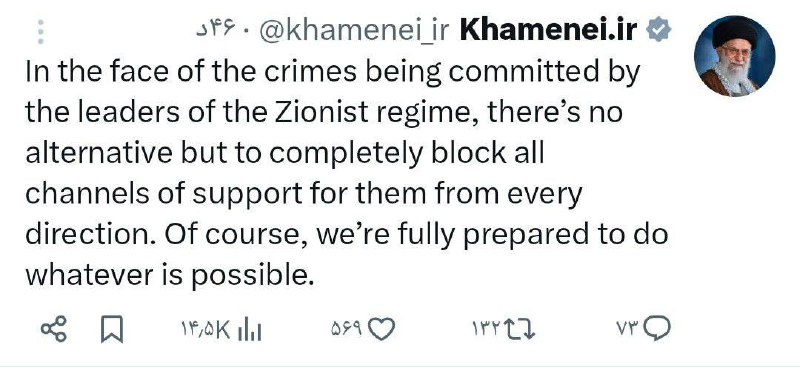Image resolution: width=800 pixels, height=368 pixels.
Task: Click the tweet line 'whatever is possible.'
Action: [x=169, y=276]
